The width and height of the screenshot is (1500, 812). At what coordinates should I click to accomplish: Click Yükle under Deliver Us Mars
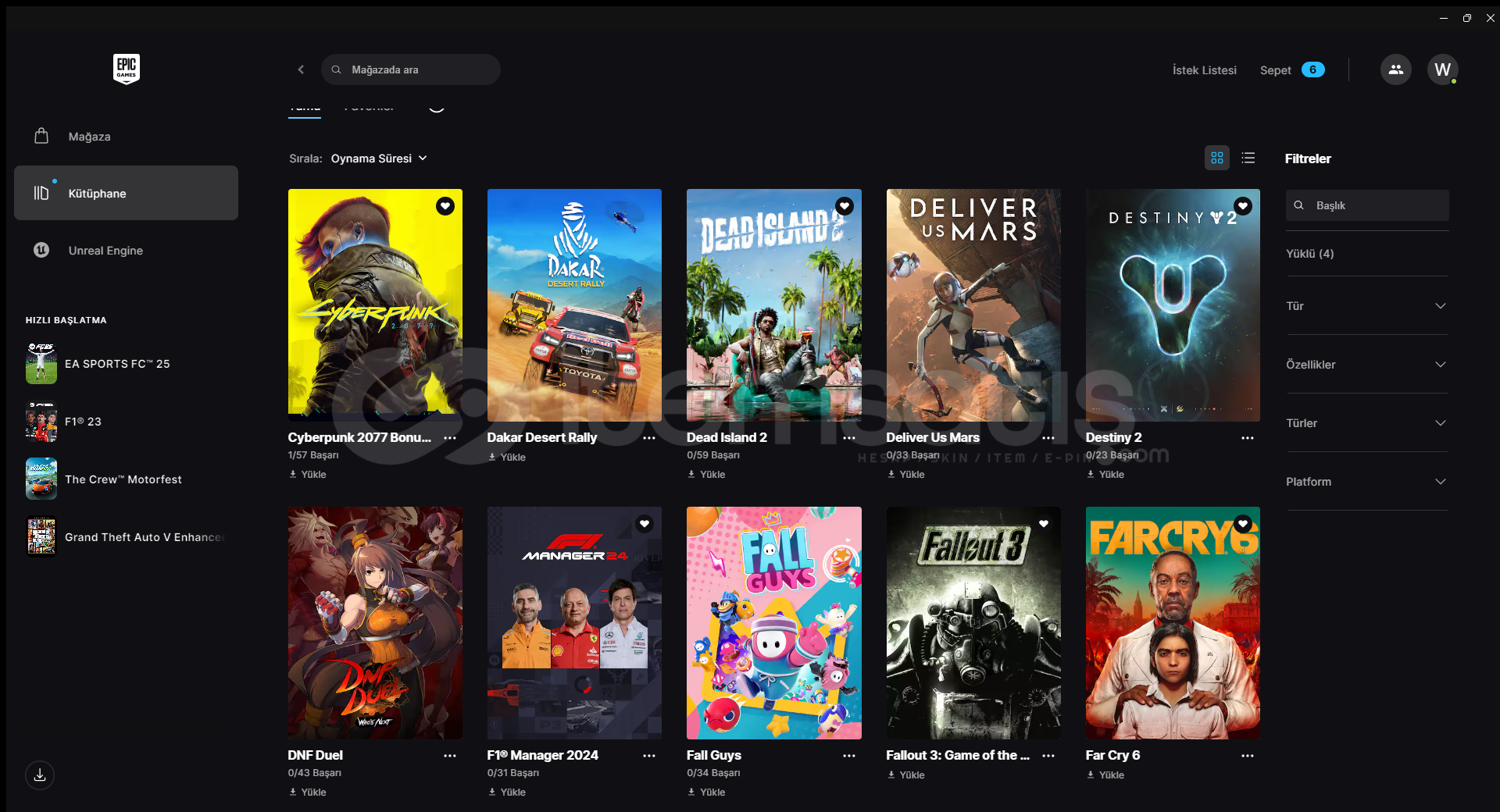click(x=906, y=475)
